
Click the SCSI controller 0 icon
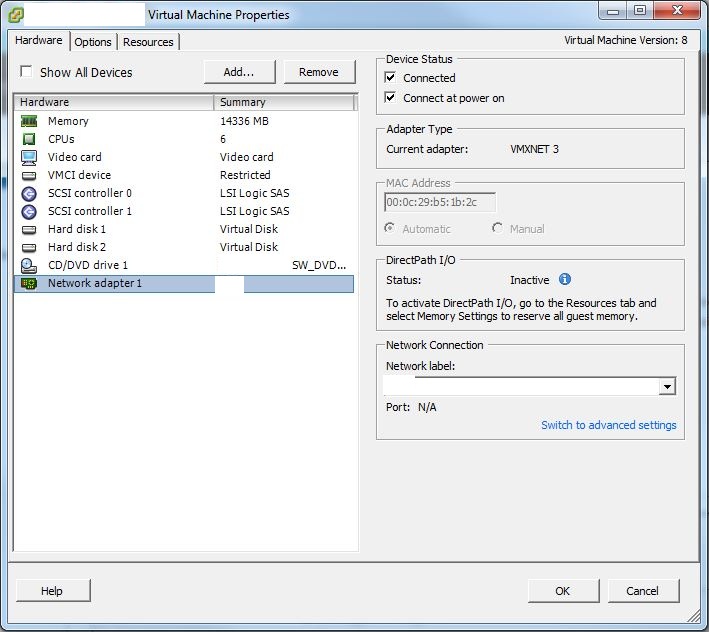click(x=29, y=193)
